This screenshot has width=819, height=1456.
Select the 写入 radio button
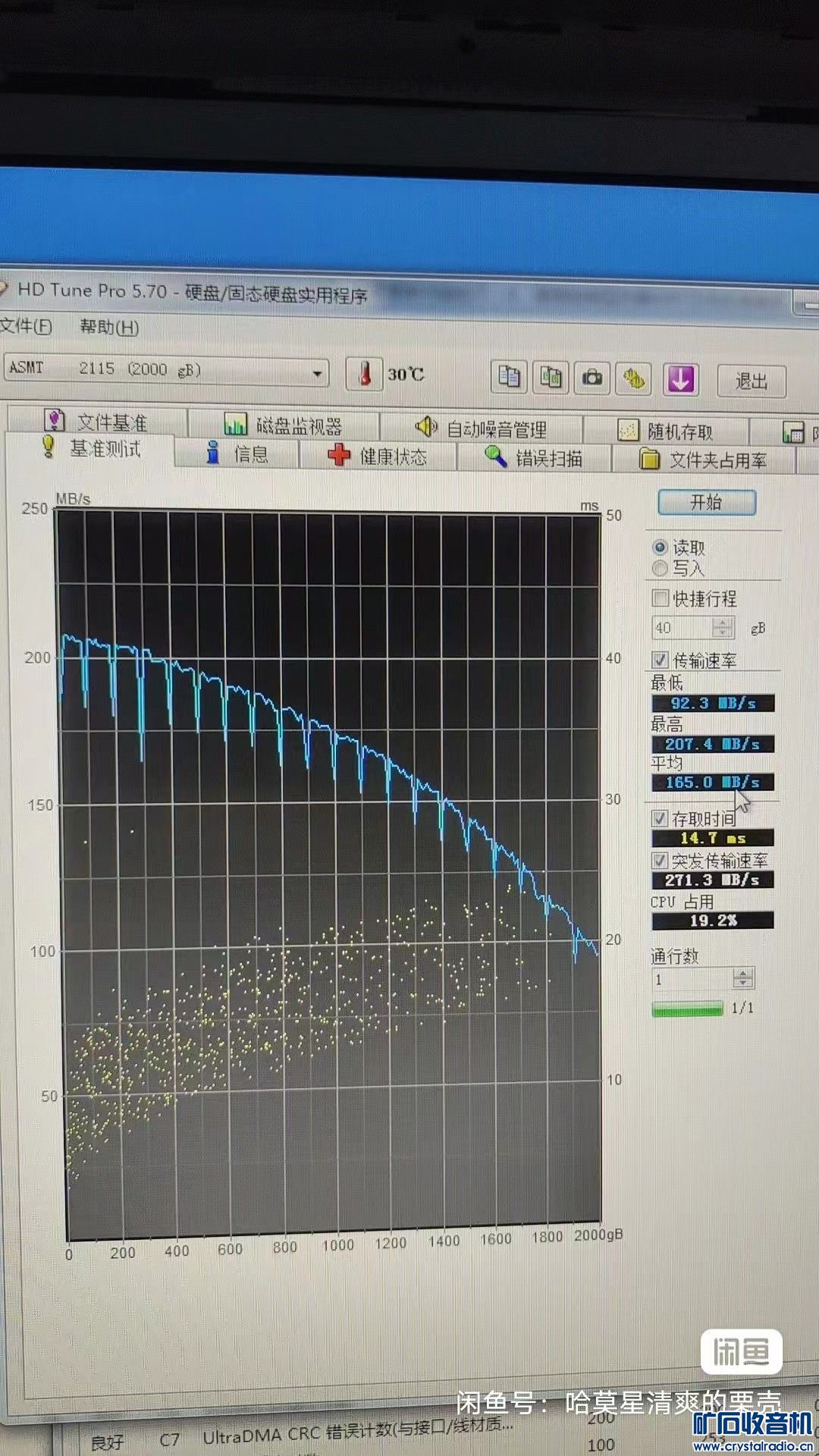pos(660,568)
